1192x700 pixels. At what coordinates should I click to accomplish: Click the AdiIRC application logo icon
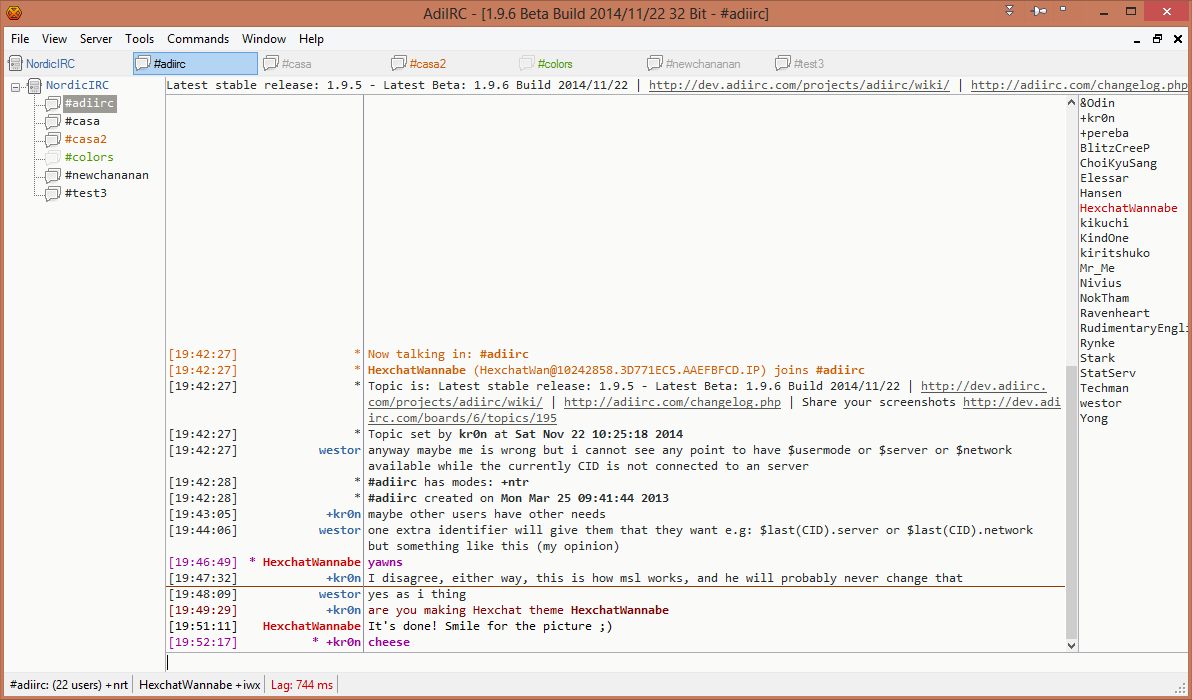[13, 13]
